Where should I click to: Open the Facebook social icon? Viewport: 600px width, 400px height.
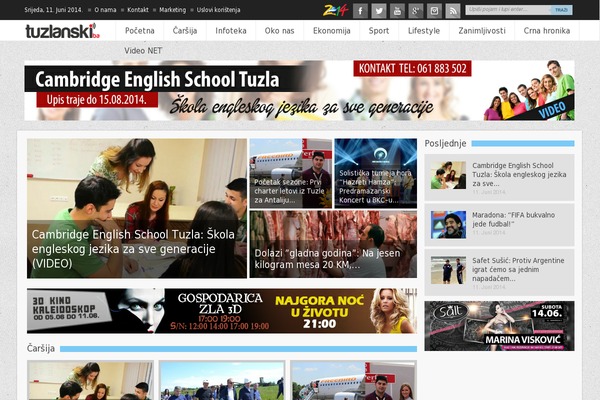point(360,11)
